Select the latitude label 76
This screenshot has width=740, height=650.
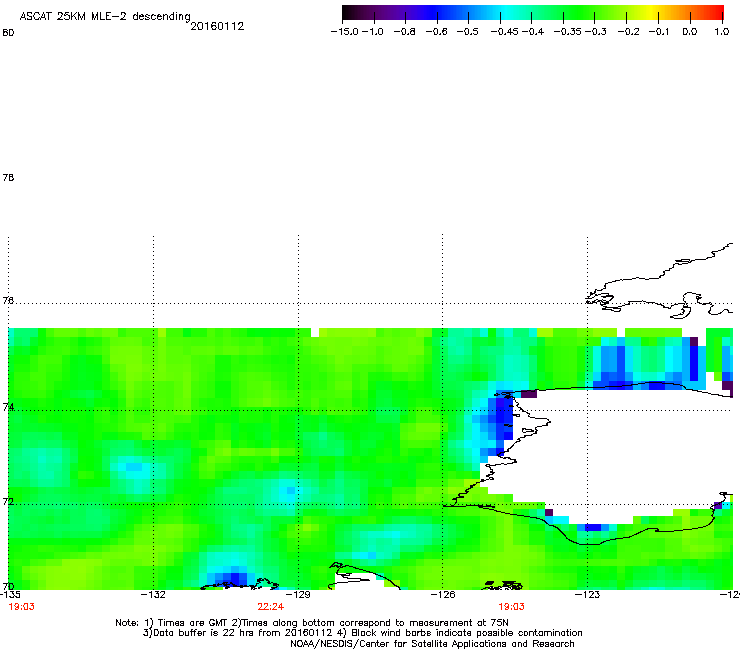coord(8,300)
